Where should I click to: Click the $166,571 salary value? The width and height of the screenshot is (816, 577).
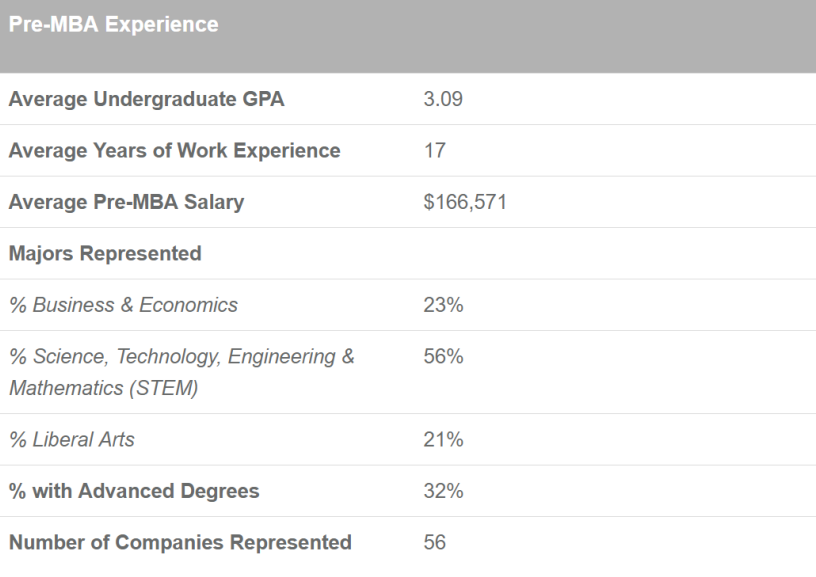(x=465, y=202)
